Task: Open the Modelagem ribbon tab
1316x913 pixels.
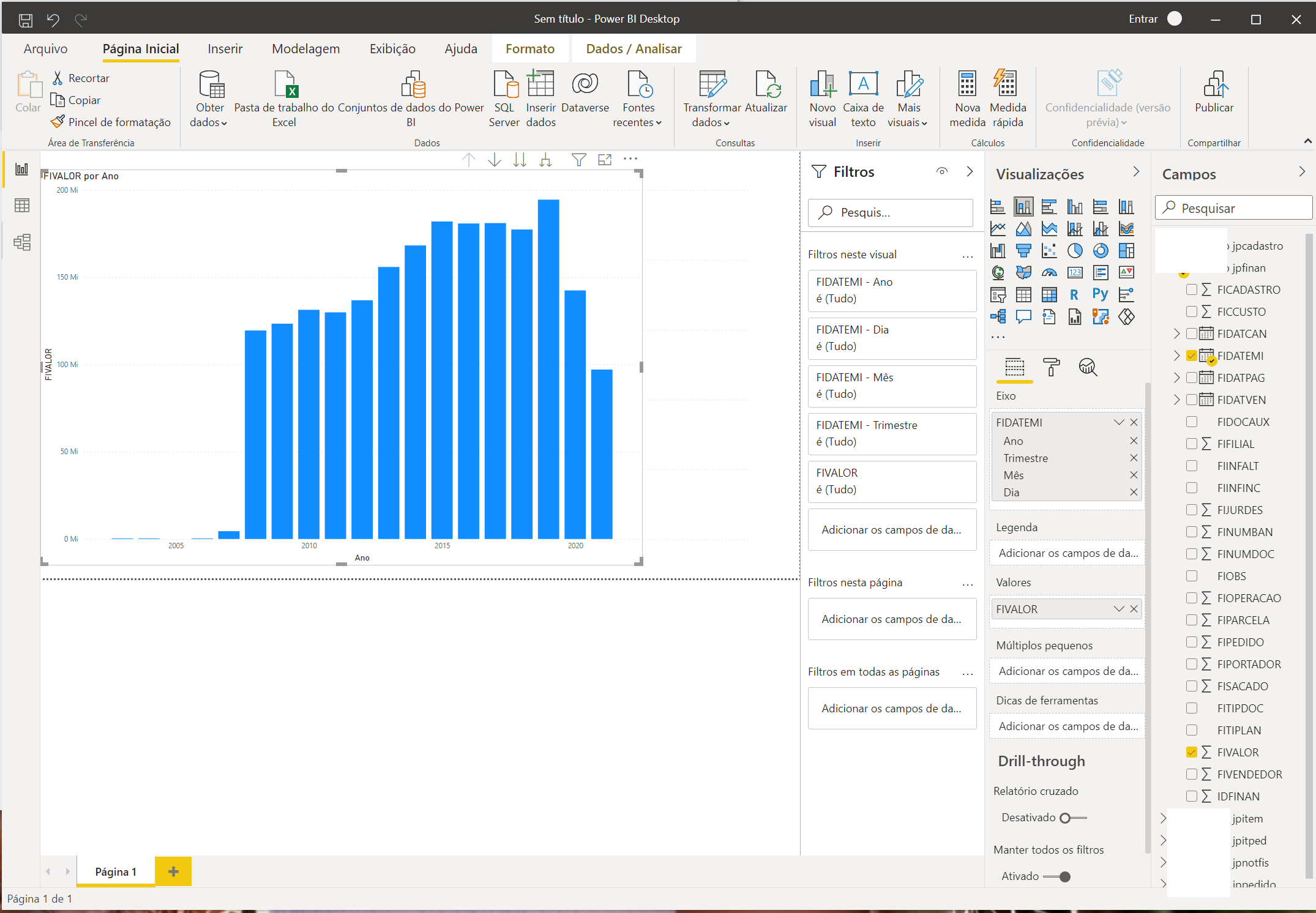Action: [x=305, y=49]
